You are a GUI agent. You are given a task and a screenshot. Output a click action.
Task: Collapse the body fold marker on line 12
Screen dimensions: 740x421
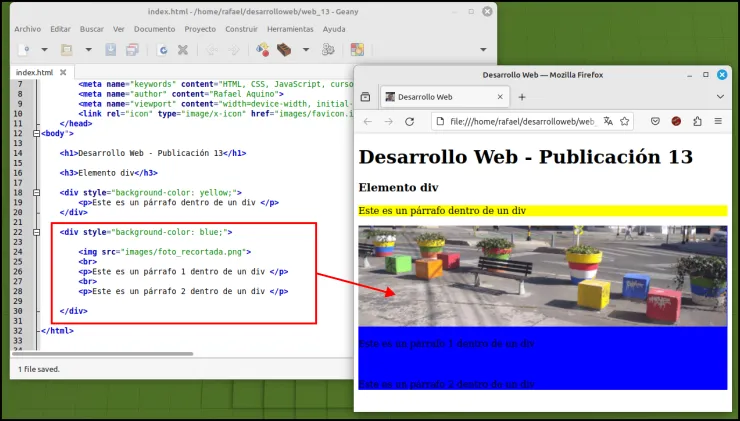click(x=36, y=134)
